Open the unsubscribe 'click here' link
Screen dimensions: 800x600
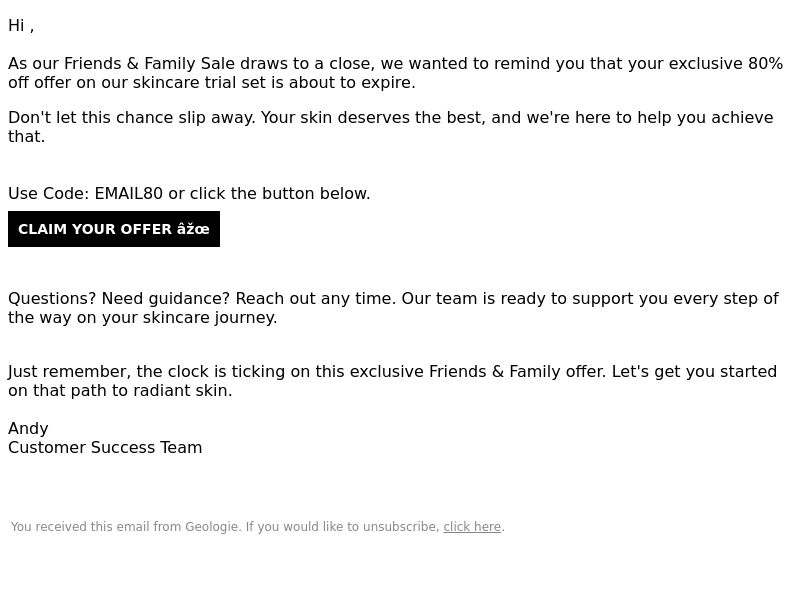pyautogui.click(x=472, y=527)
